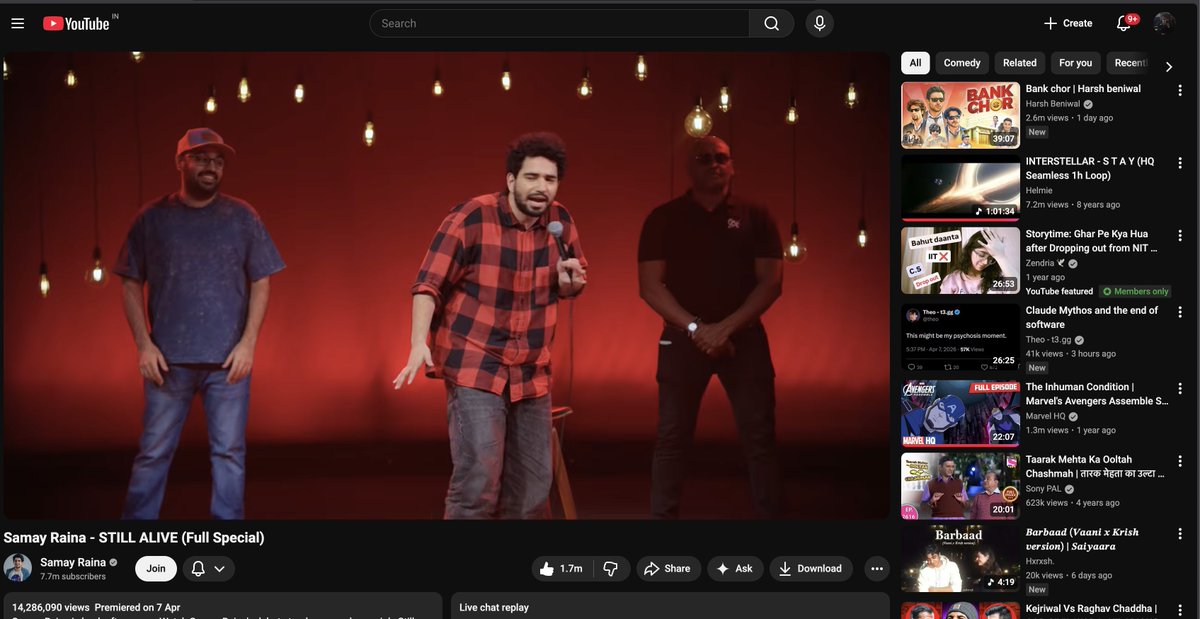Open options menu for Claude Mythos video

click(1180, 312)
